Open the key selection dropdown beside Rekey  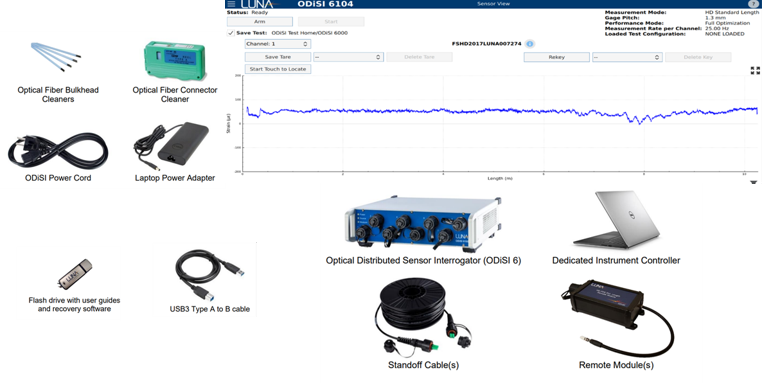pos(627,57)
